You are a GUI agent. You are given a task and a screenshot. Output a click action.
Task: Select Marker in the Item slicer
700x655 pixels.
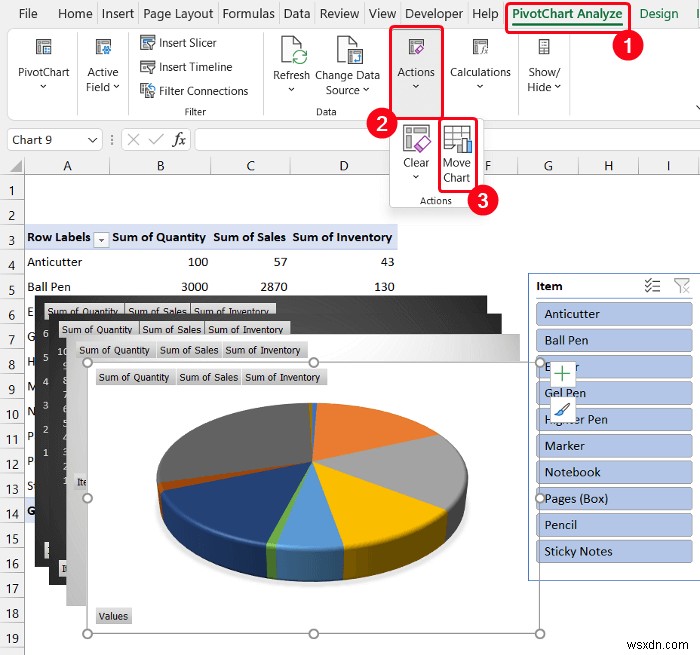[x=614, y=446]
